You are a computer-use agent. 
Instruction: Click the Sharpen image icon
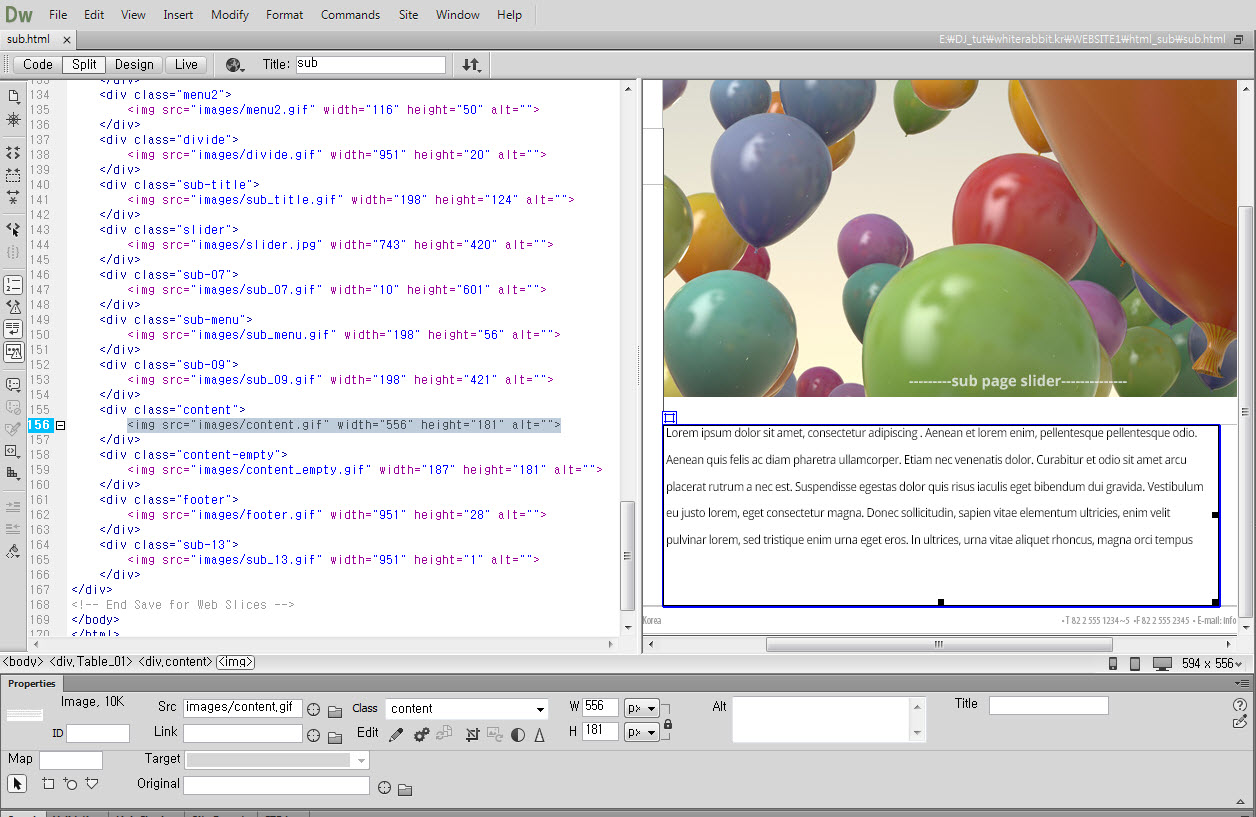(x=540, y=735)
